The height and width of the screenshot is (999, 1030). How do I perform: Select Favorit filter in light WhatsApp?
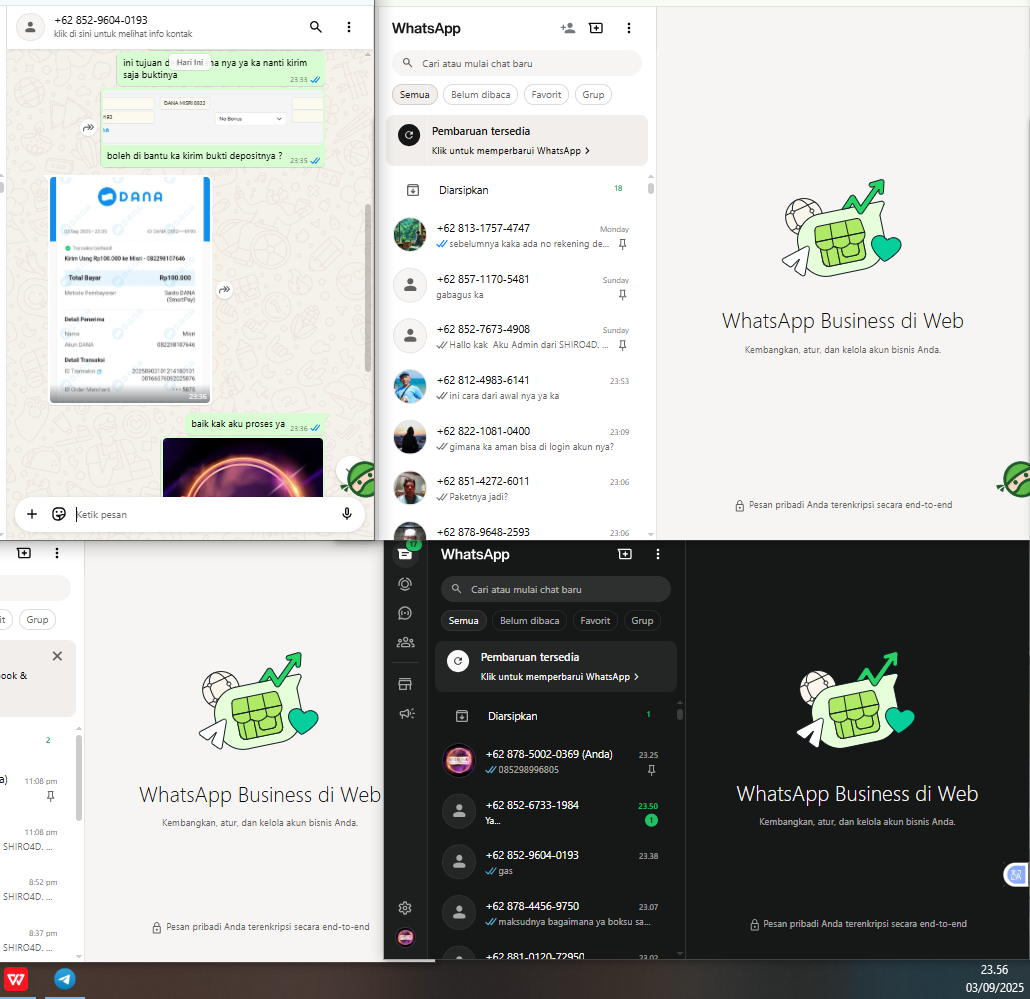(x=547, y=95)
